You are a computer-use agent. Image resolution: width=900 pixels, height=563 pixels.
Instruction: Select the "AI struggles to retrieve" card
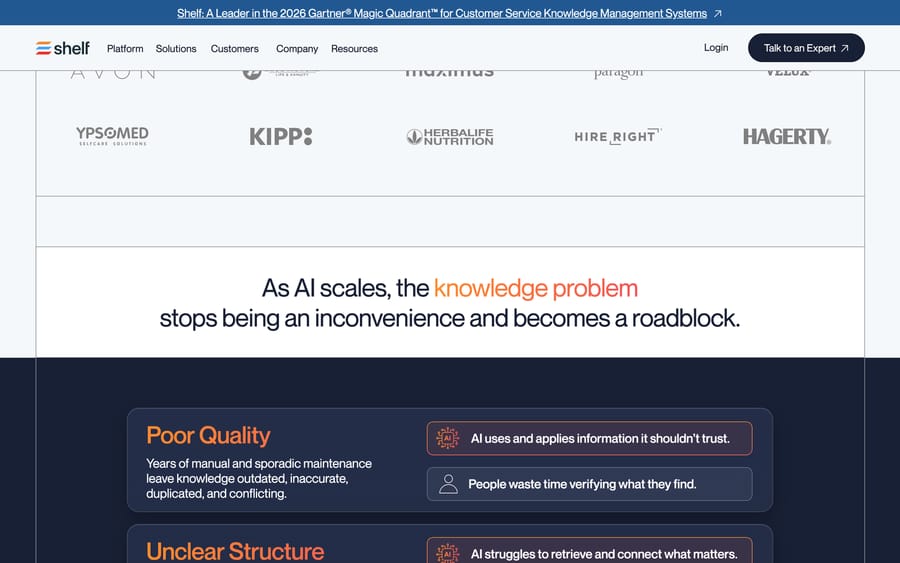point(589,550)
